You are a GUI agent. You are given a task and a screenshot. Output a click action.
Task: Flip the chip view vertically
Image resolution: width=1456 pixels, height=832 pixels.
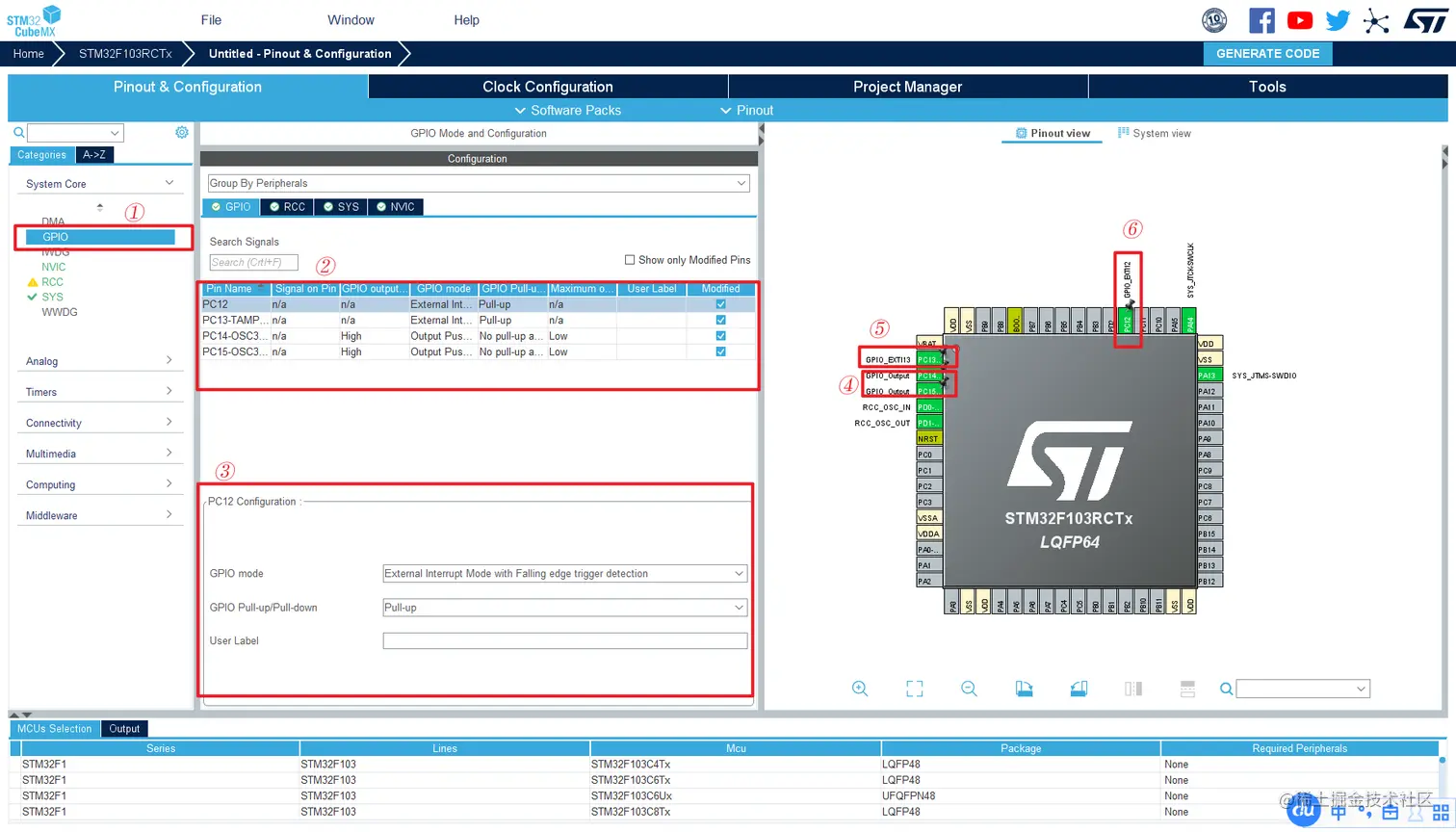coord(1187,689)
